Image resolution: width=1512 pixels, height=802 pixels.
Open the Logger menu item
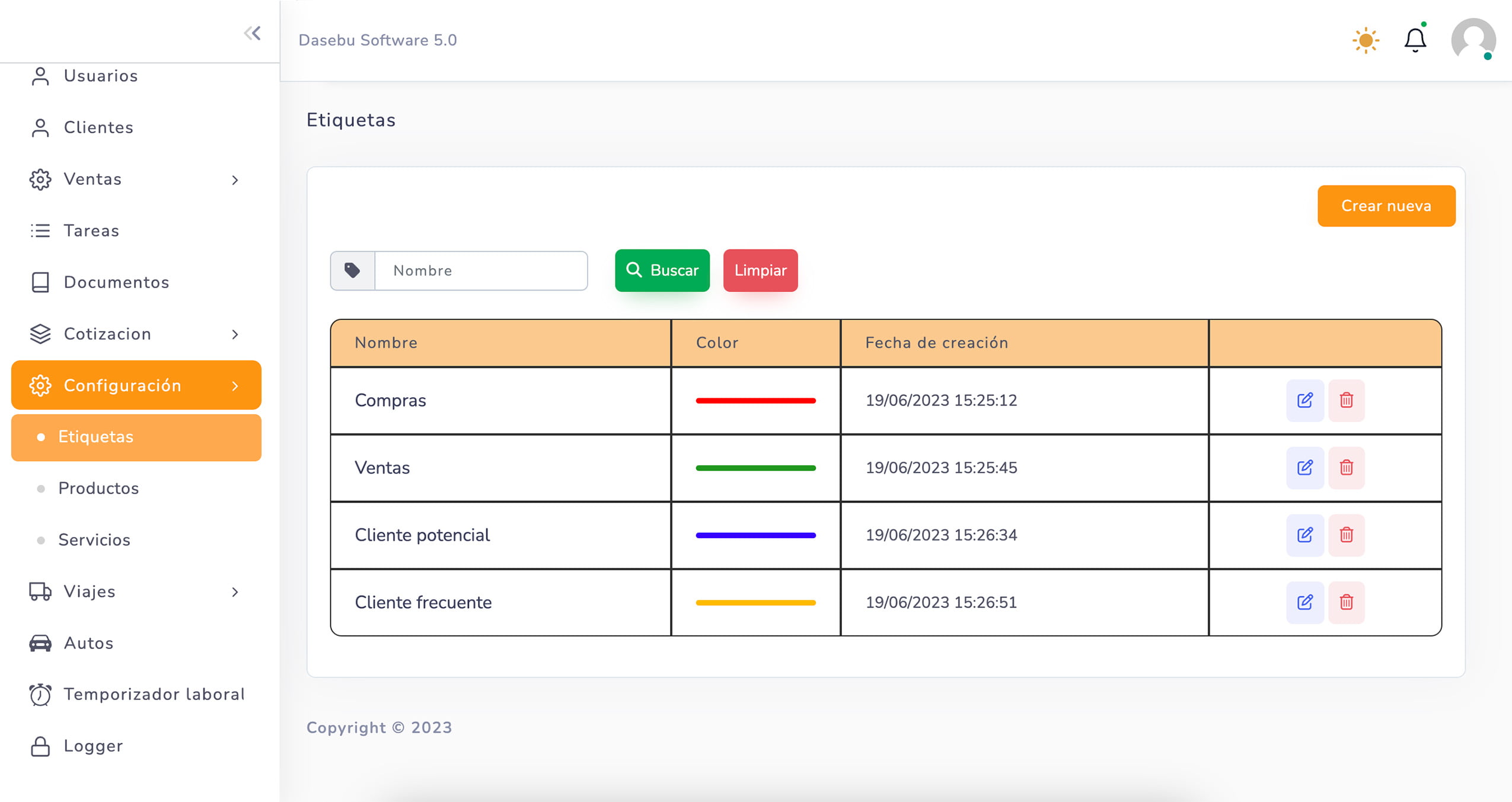click(x=136, y=746)
